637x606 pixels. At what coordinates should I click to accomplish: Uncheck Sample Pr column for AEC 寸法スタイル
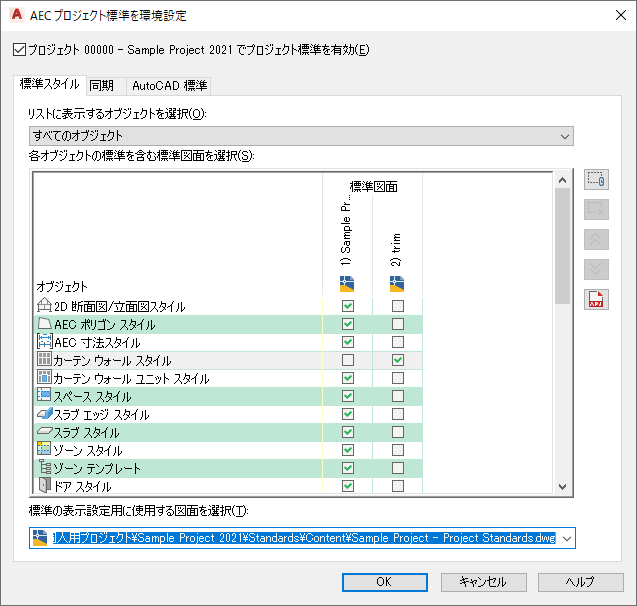click(x=348, y=342)
